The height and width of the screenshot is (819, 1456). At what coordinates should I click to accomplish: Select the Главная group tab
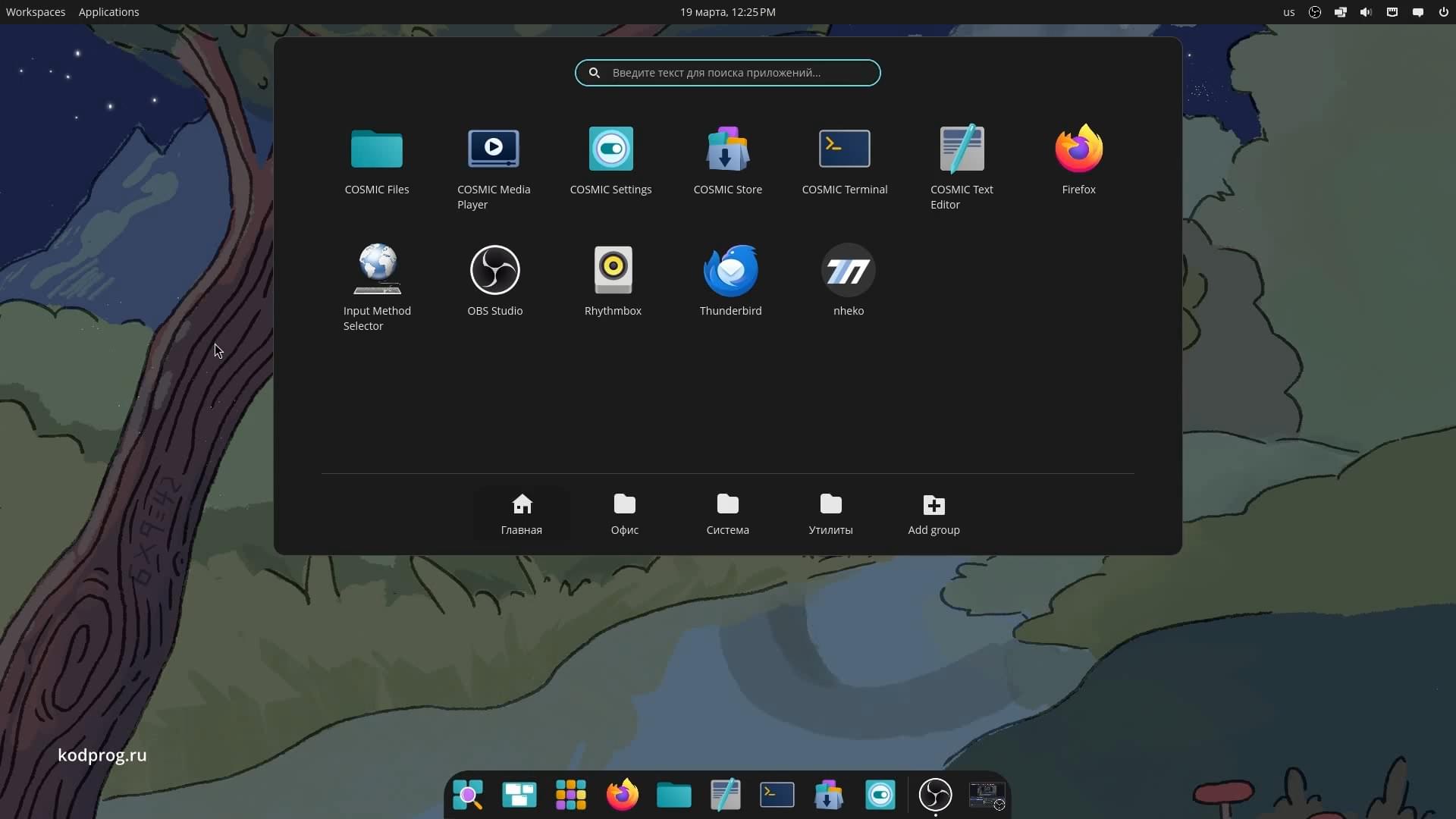522,513
